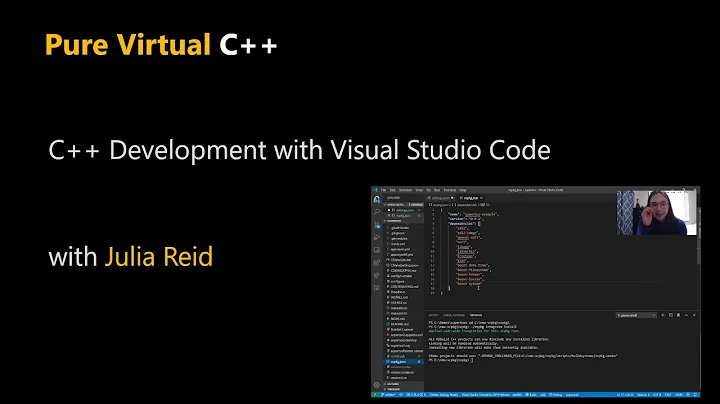The height and width of the screenshot is (404, 720).
Task: Close the vcpkg.json editor tab
Action: [x=481, y=198]
